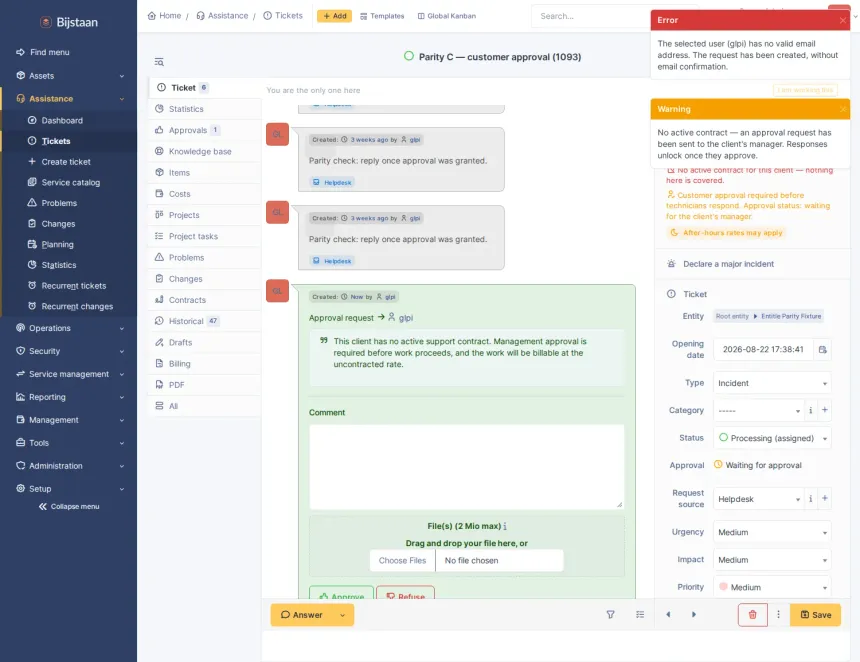This screenshot has width=860, height=662.
Task: Click the first GL user avatar
Action: click(x=278, y=134)
